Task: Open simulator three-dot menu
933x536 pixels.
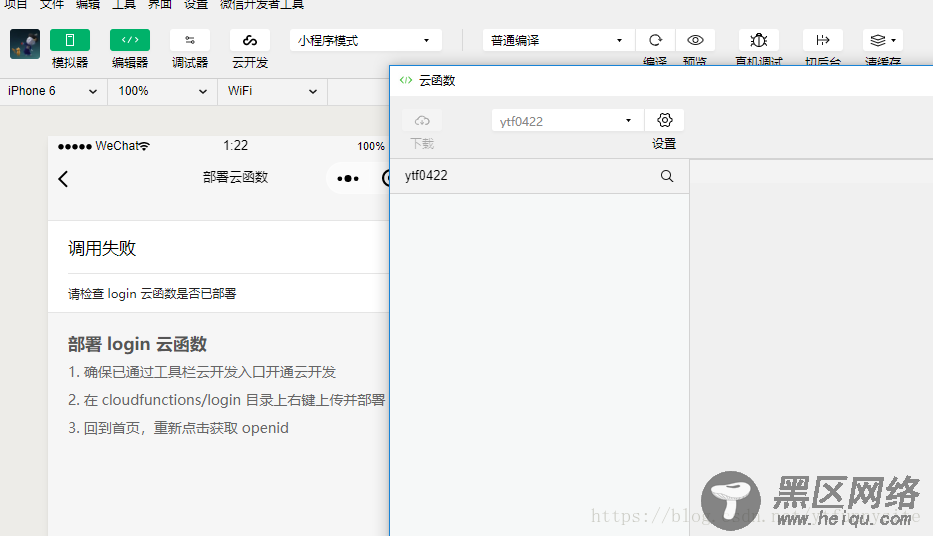Action: pyautogui.click(x=347, y=178)
